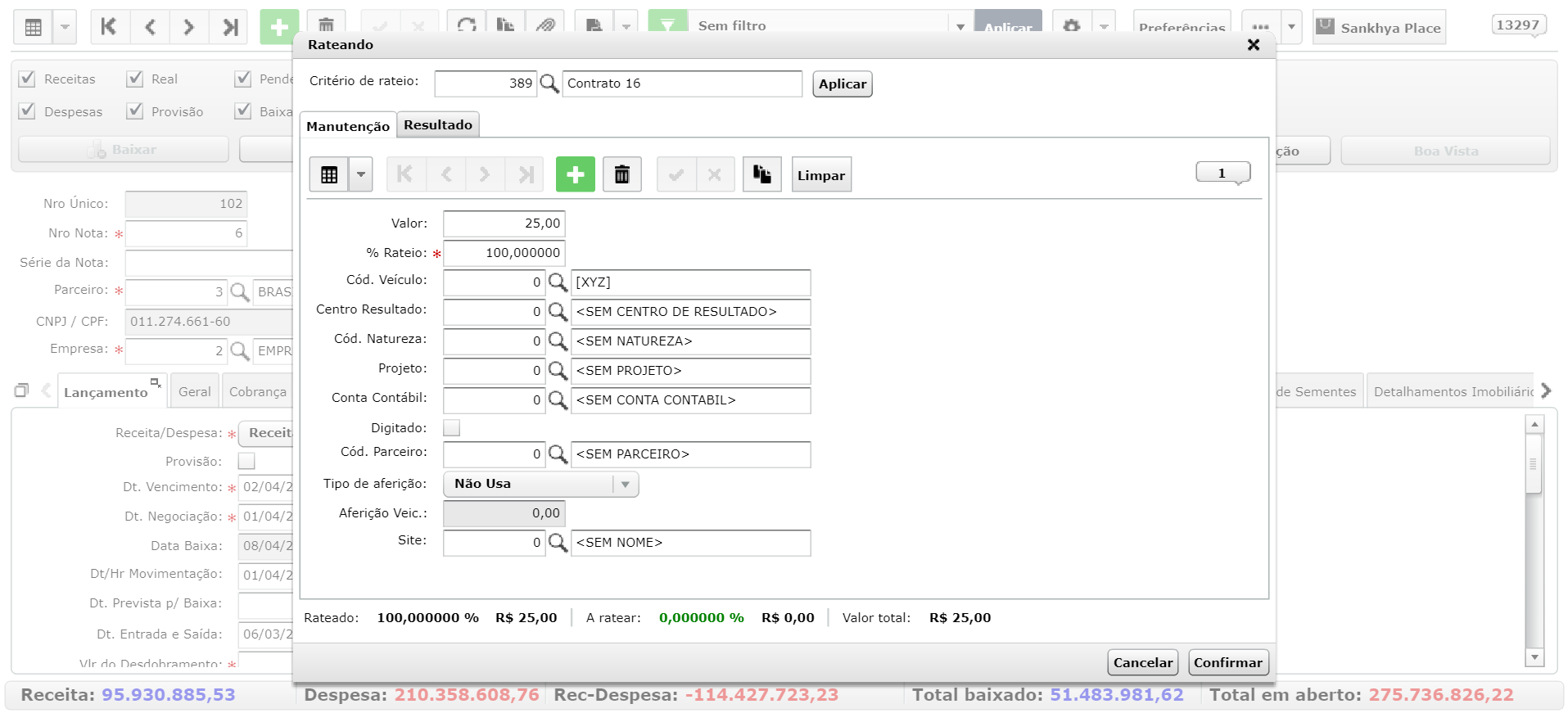The width and height of the screenshot is (1568, 713).
Task: Click the % Rateio input field
Action: tap(504, 253)
